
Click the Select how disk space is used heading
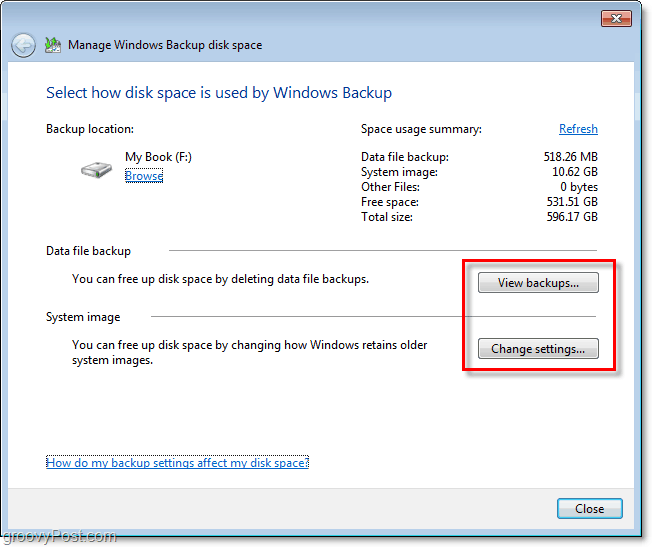[x=219, y=93]
